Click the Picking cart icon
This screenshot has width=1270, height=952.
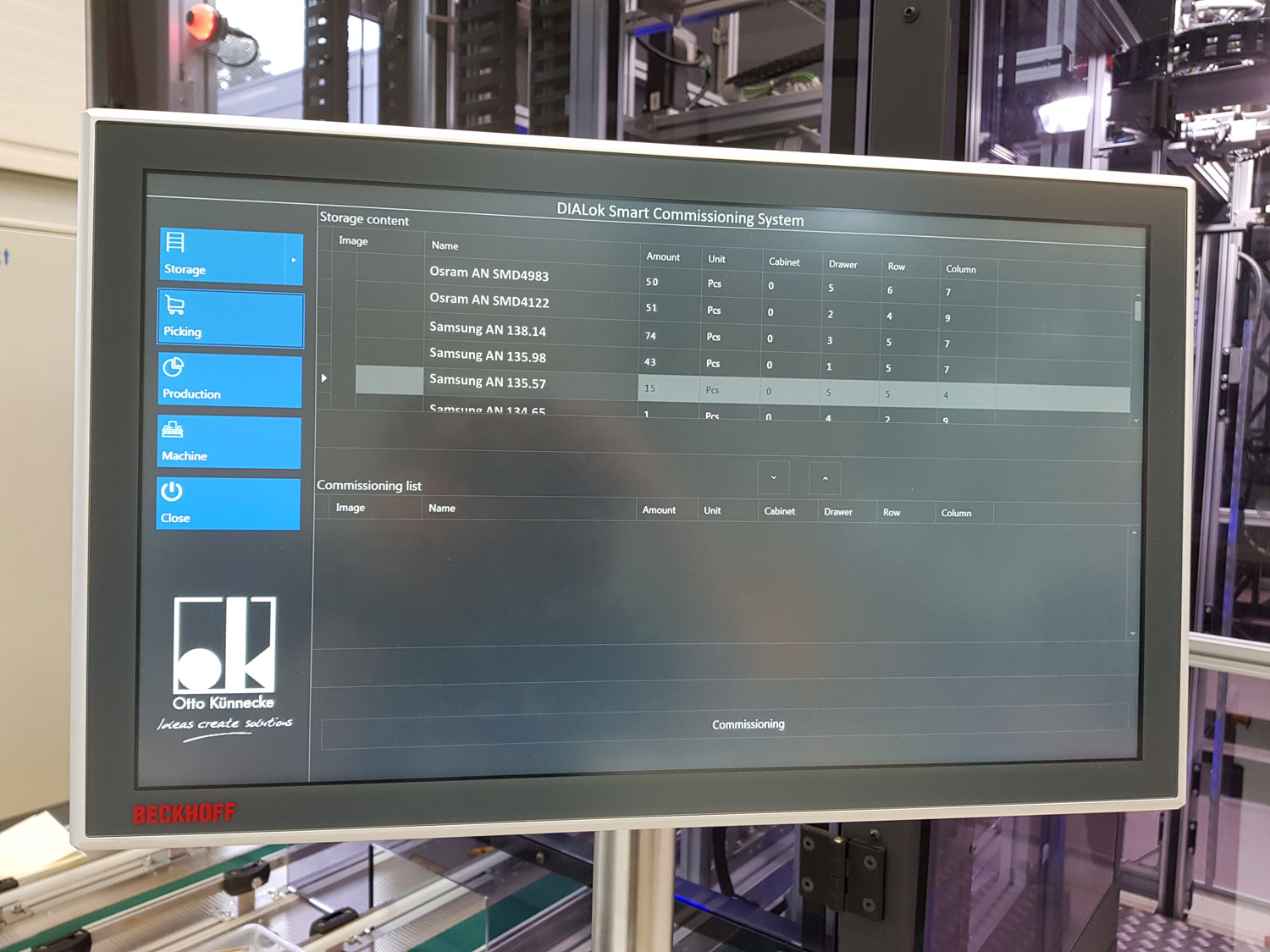tap(174, 305)
